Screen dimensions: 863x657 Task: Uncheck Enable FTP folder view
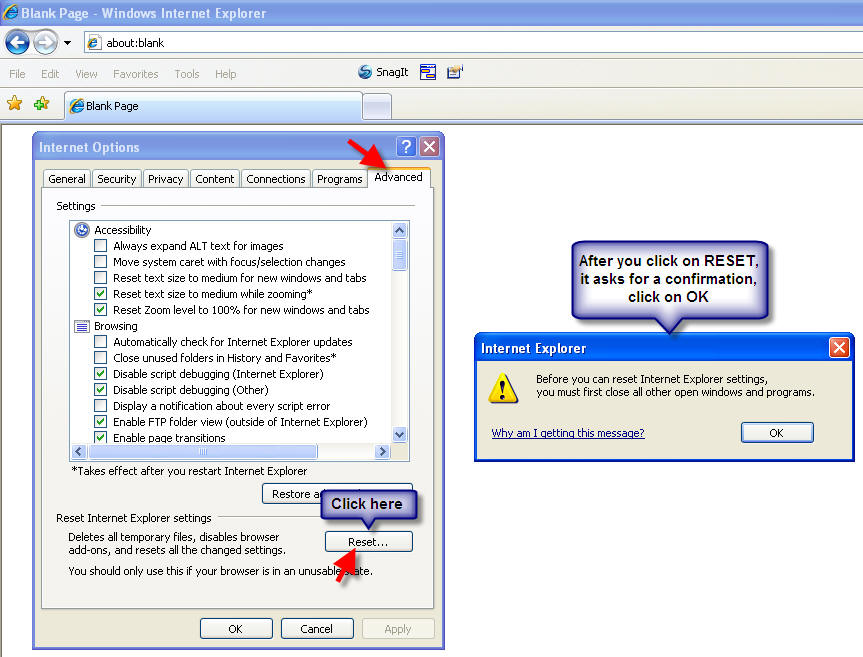tap(100, 421)
